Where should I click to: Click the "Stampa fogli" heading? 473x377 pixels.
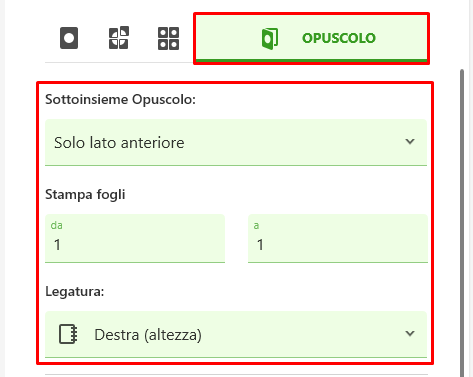85,195
